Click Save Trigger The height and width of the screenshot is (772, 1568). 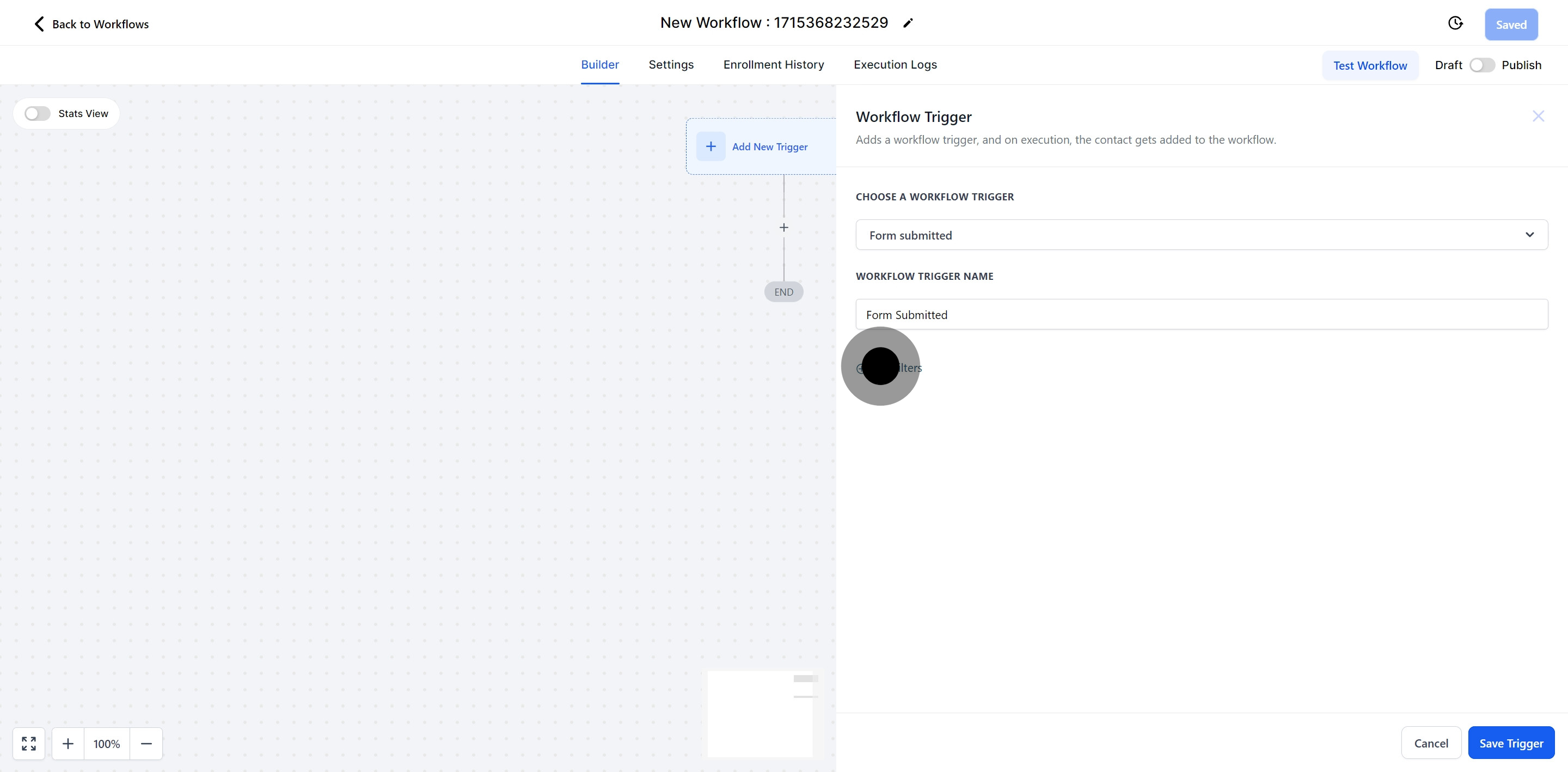(x=1511, y=743)
